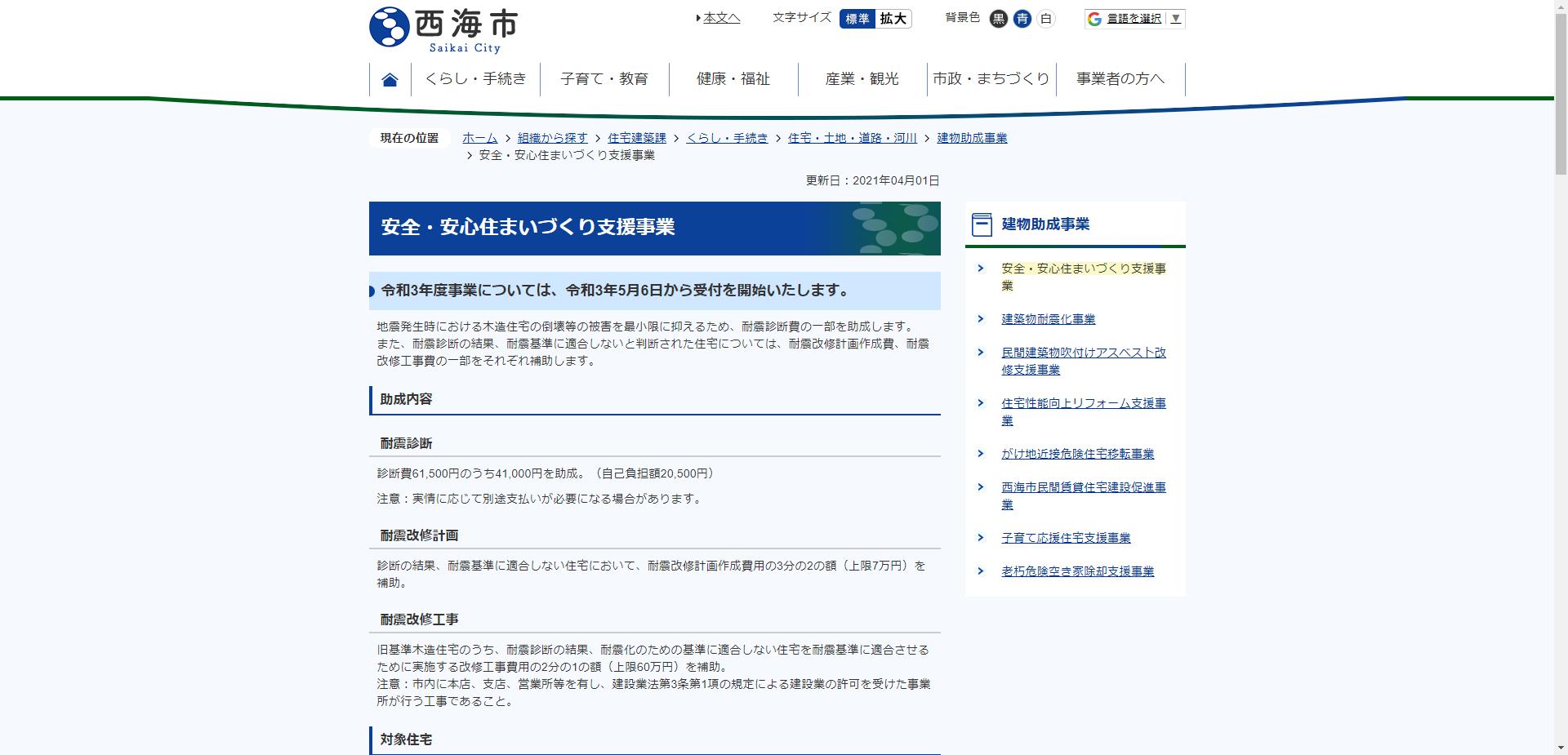Click the triangle icon beside 本文へ
The width and height of the screenshot is (1568, 755).
pos(698,17)
